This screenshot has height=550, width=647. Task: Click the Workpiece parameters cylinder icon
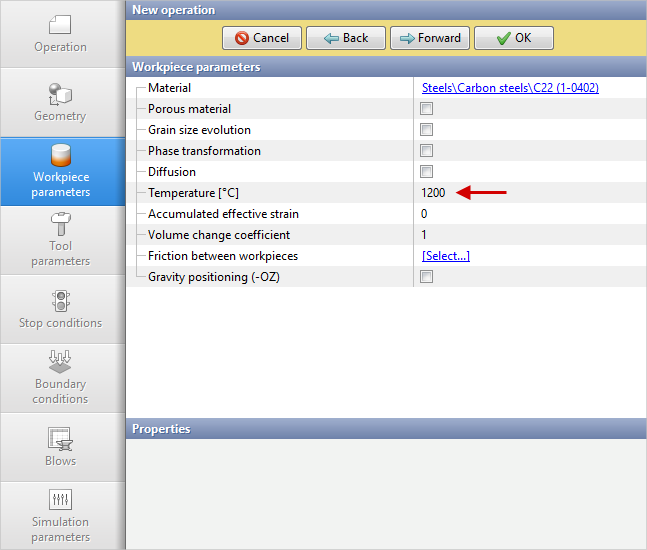tap(60, 156)
